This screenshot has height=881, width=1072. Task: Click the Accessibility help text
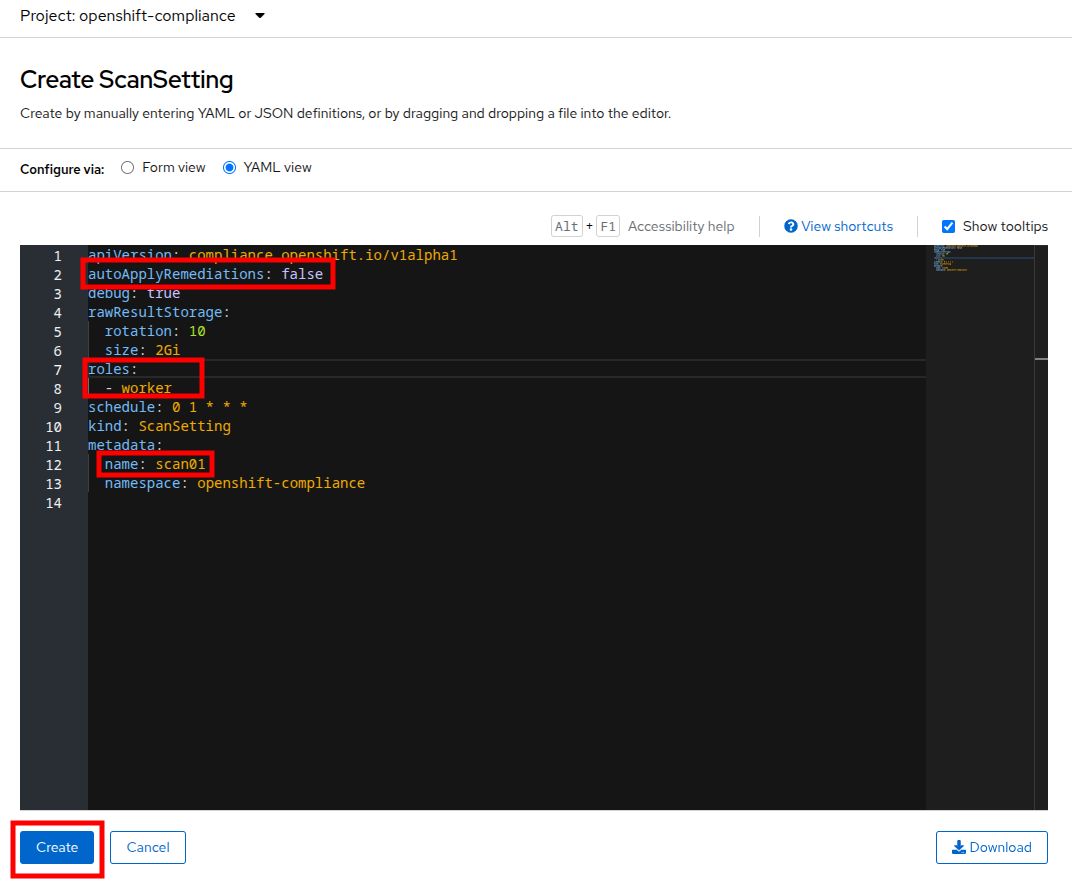pos(681,226)
